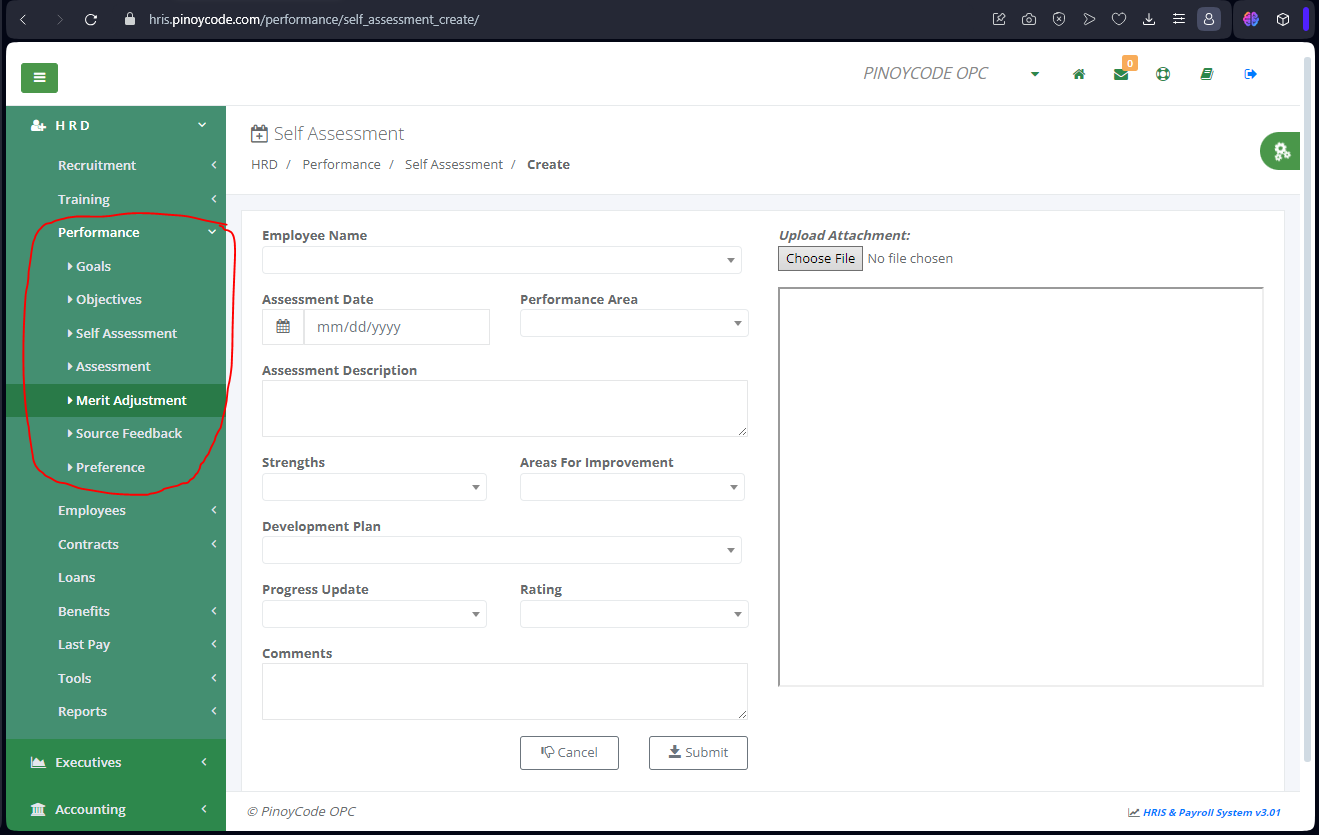The width and height of the screenshot is (1319, 835).
Task: Expand the Contracts submenu
Action: [x=116, y=544]
